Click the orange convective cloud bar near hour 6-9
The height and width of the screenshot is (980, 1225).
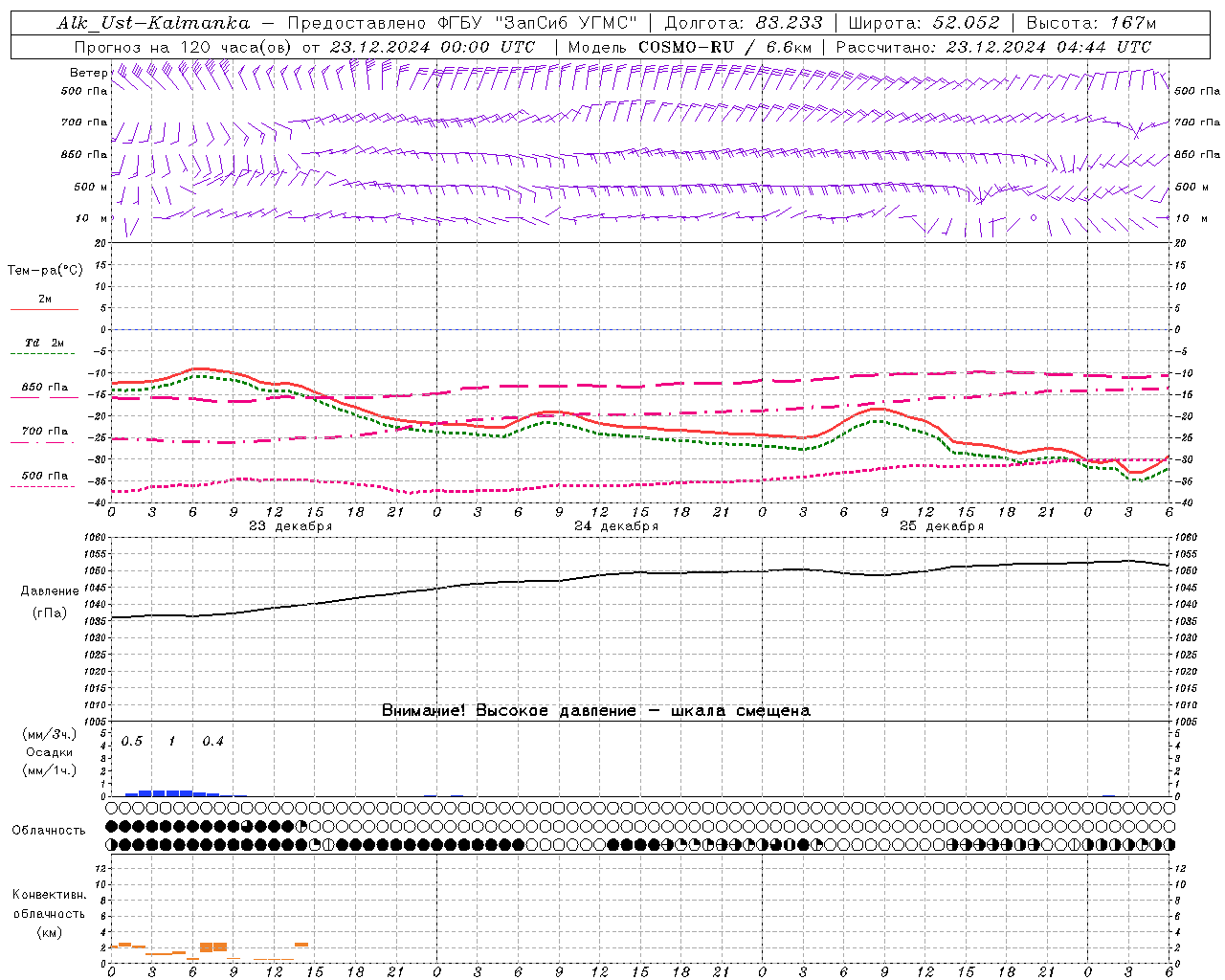213,947
